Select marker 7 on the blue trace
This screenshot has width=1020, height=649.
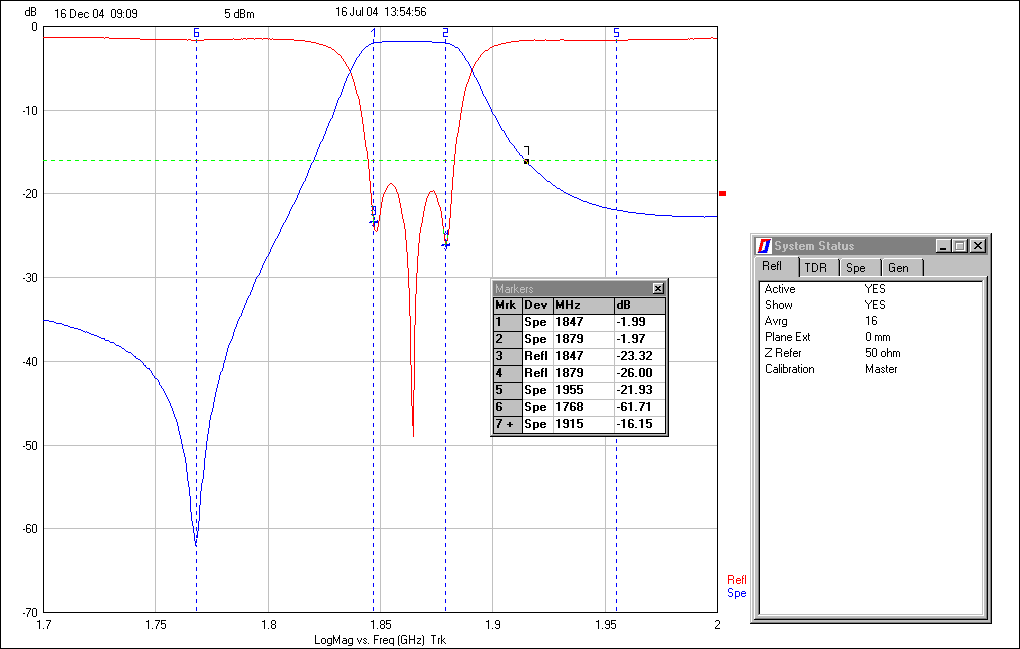(526, 160)
